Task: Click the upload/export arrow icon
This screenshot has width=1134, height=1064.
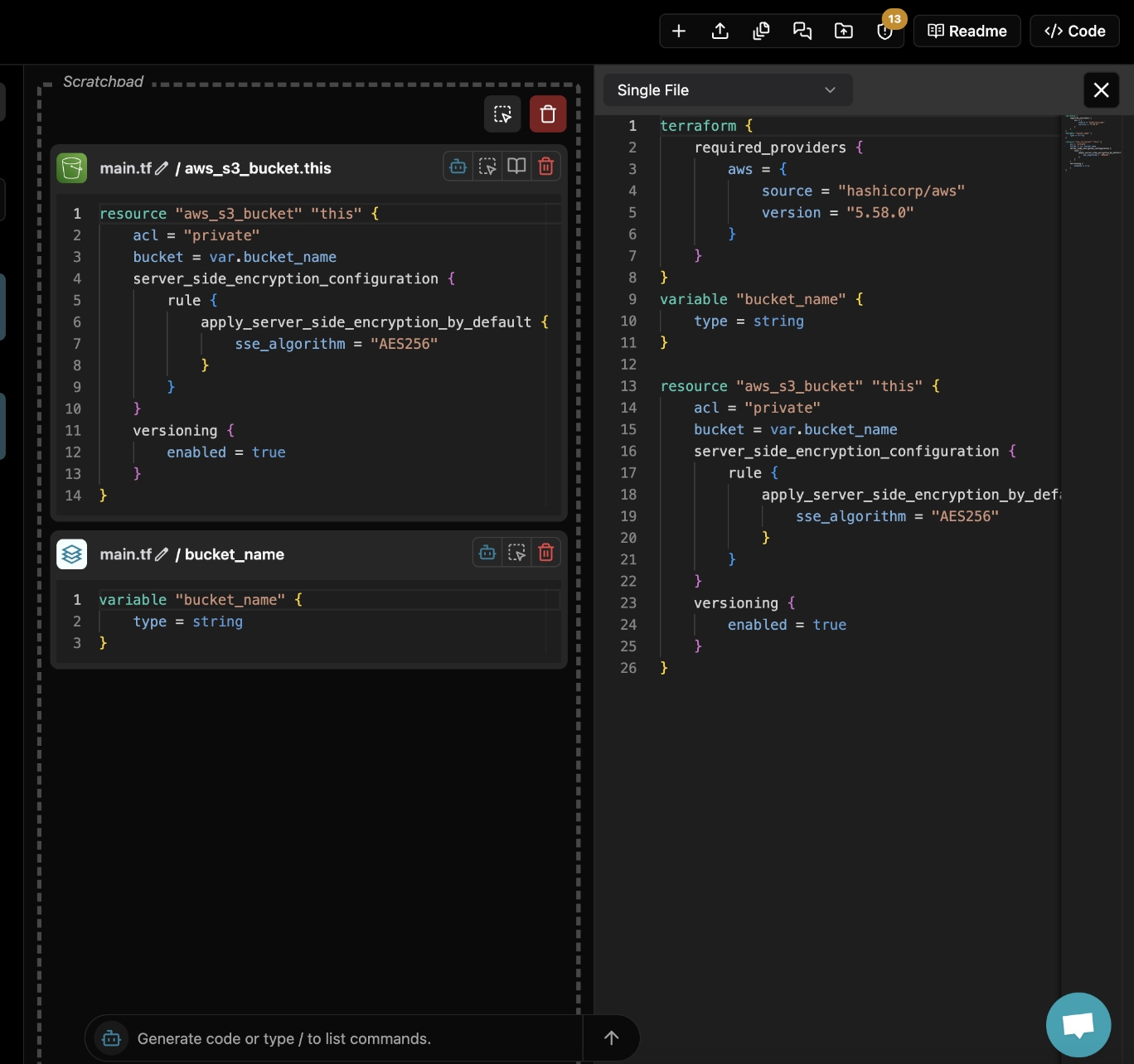Action: (720, 31)
